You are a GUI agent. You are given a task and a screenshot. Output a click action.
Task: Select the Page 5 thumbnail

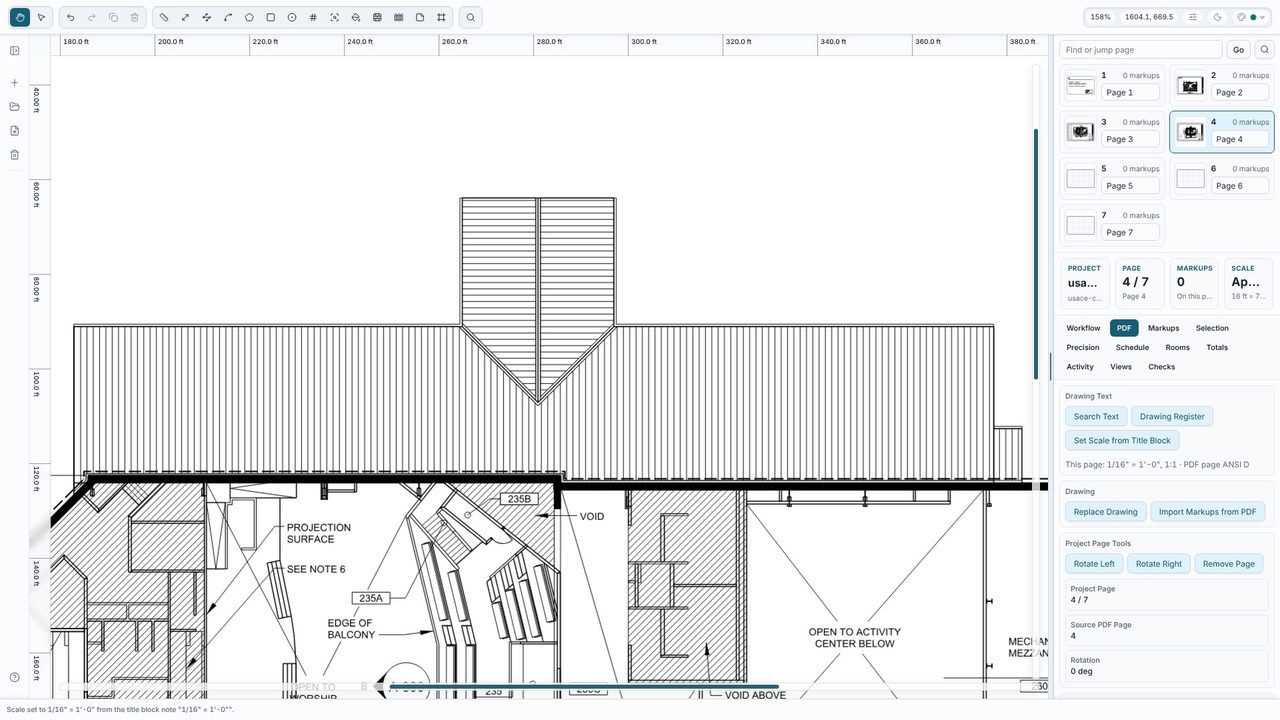pyautogui.click(x=1080, y=178)
